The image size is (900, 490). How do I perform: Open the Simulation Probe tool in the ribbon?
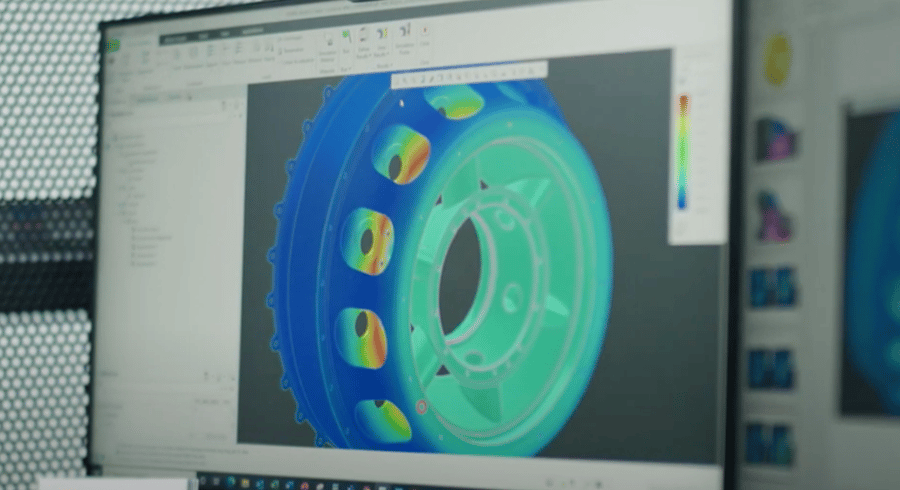(x=405, y=37)
